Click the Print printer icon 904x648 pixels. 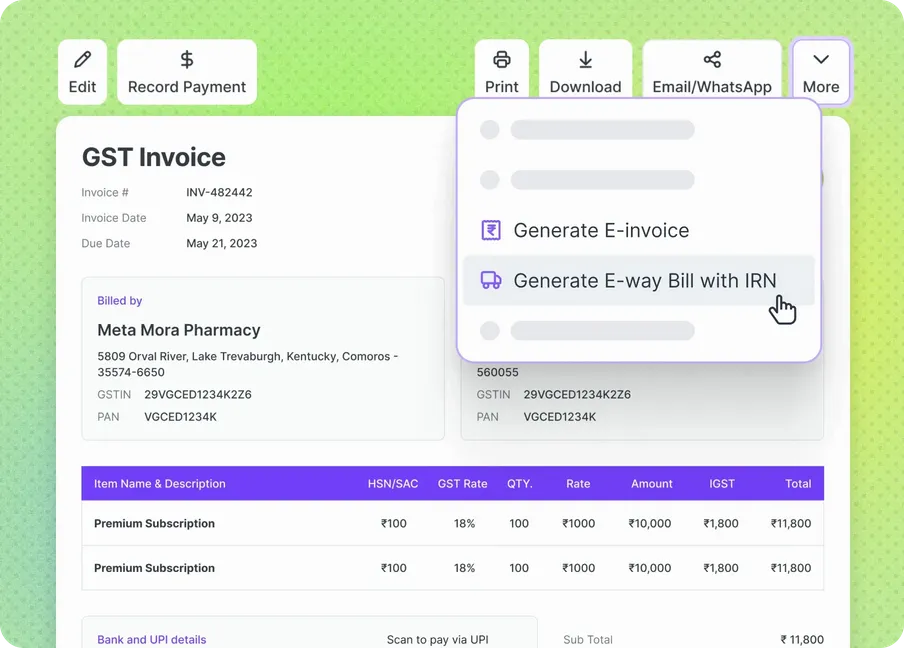click(x=502, y=59)
